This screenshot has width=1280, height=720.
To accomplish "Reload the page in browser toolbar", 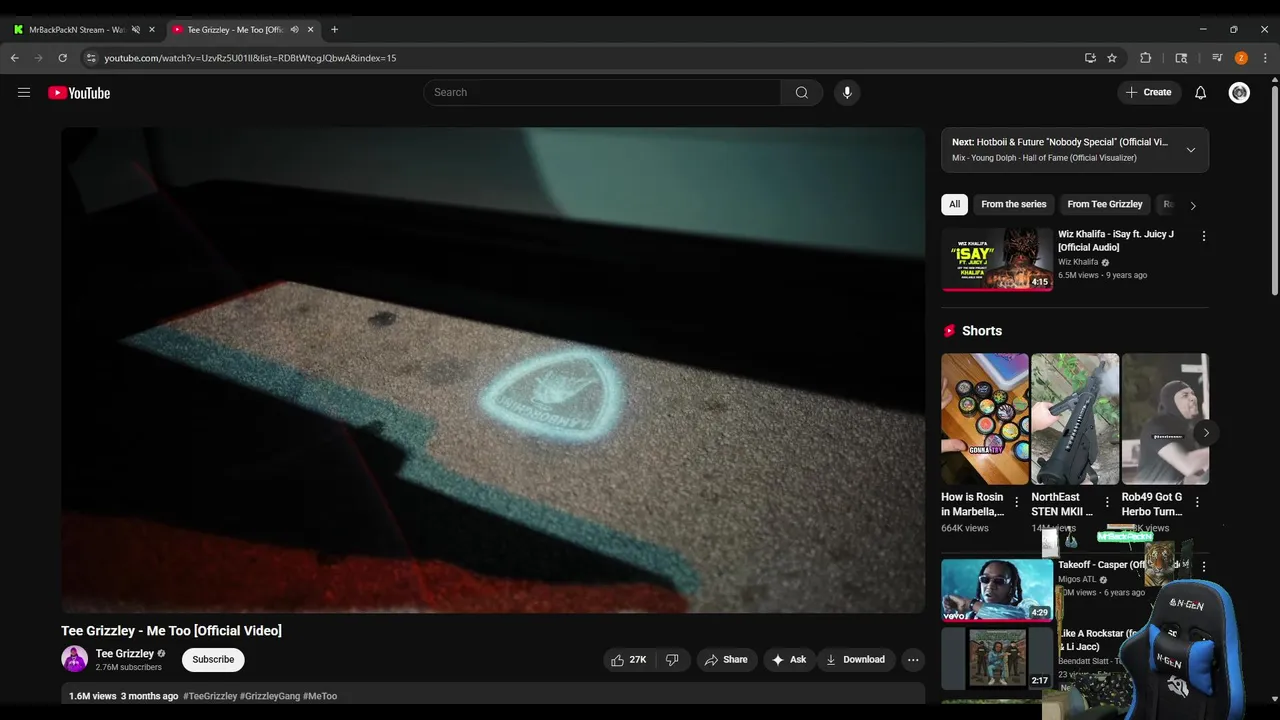I will (x=62, y=58).
